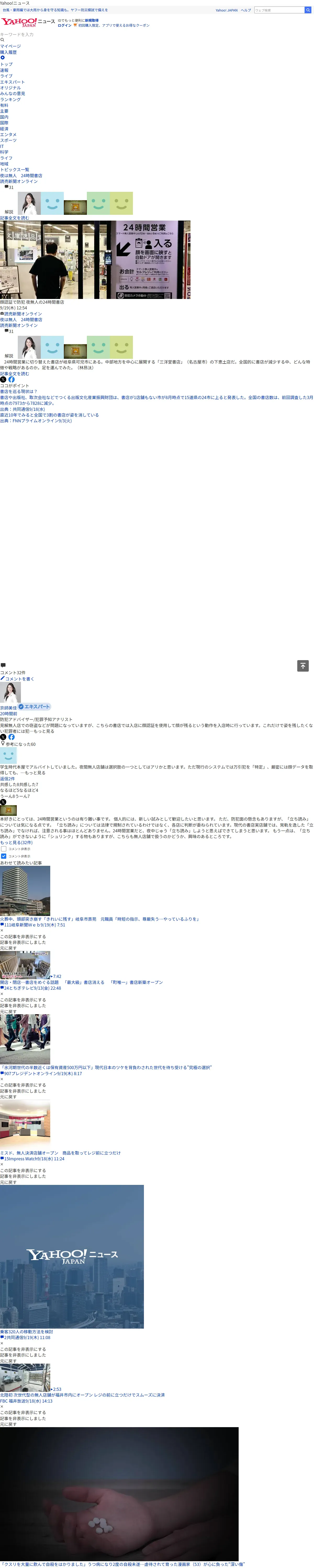
Task: Click the ログイン link
Action: click(x=65, y=26)
